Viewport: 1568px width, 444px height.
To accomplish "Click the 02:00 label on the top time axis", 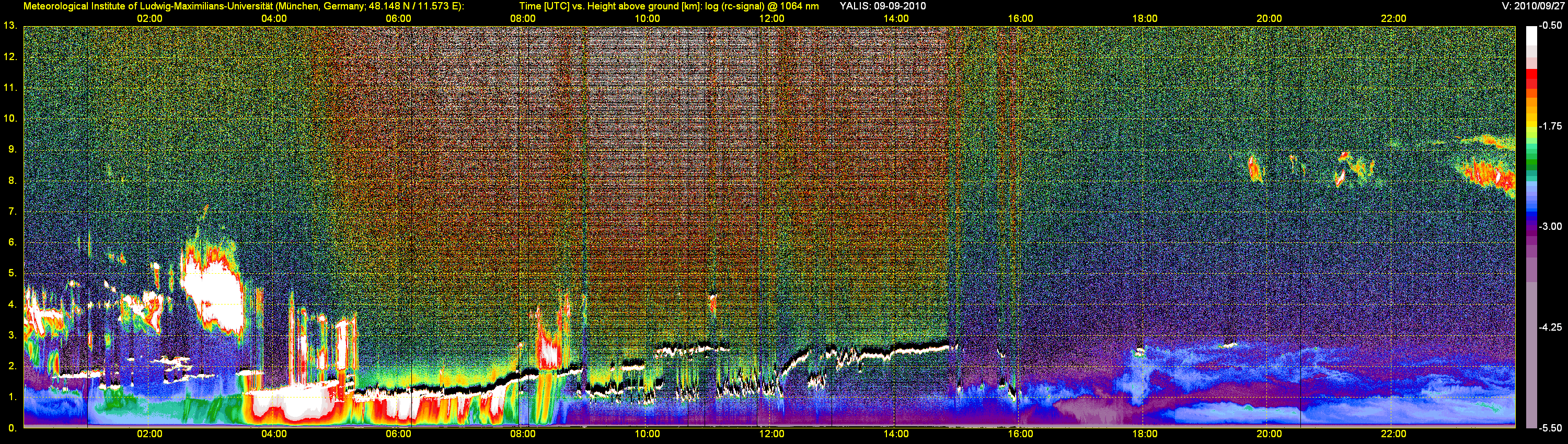I will [x=149, y=19].
